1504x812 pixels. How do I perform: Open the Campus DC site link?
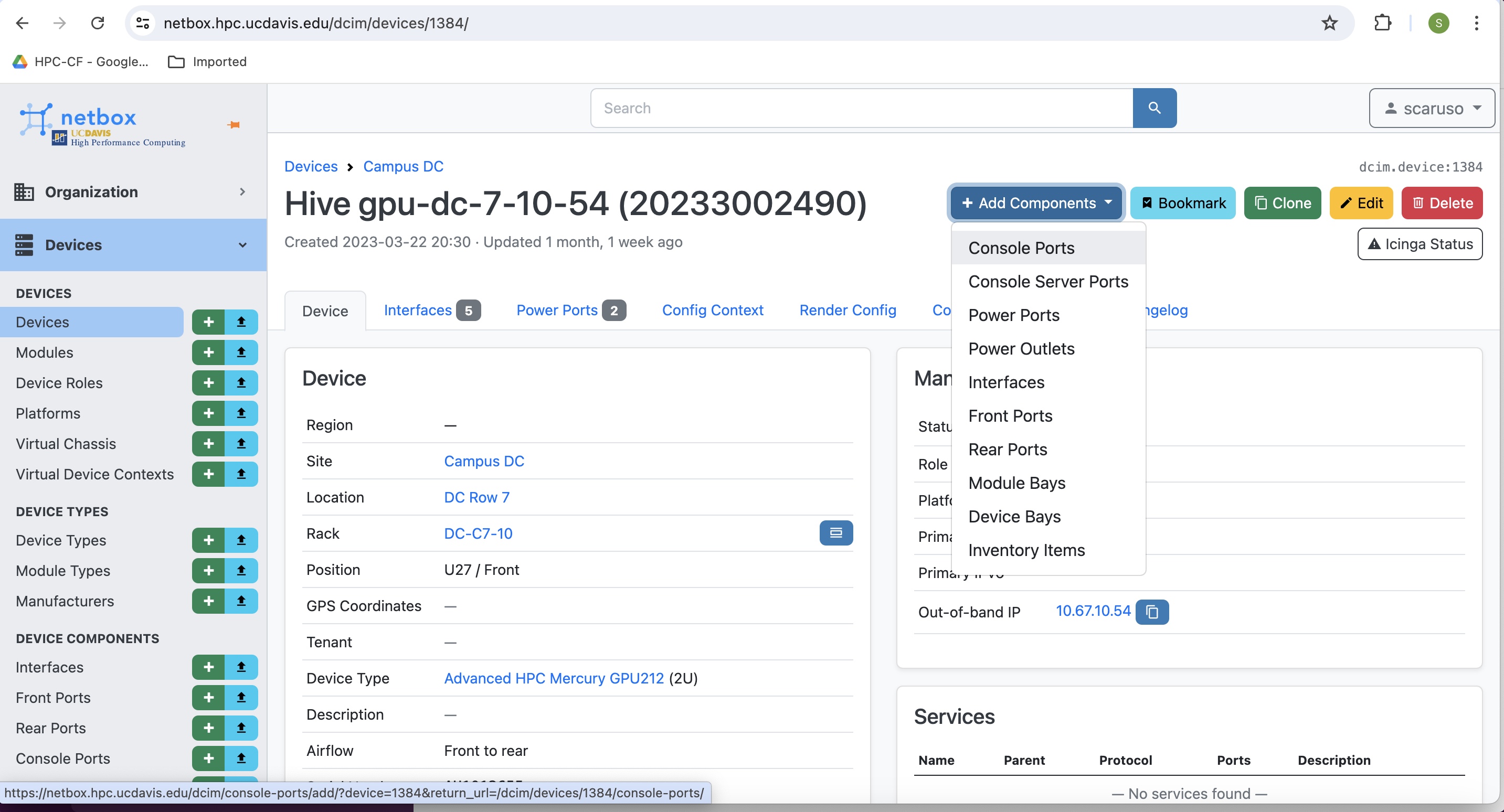click(483, 461)
